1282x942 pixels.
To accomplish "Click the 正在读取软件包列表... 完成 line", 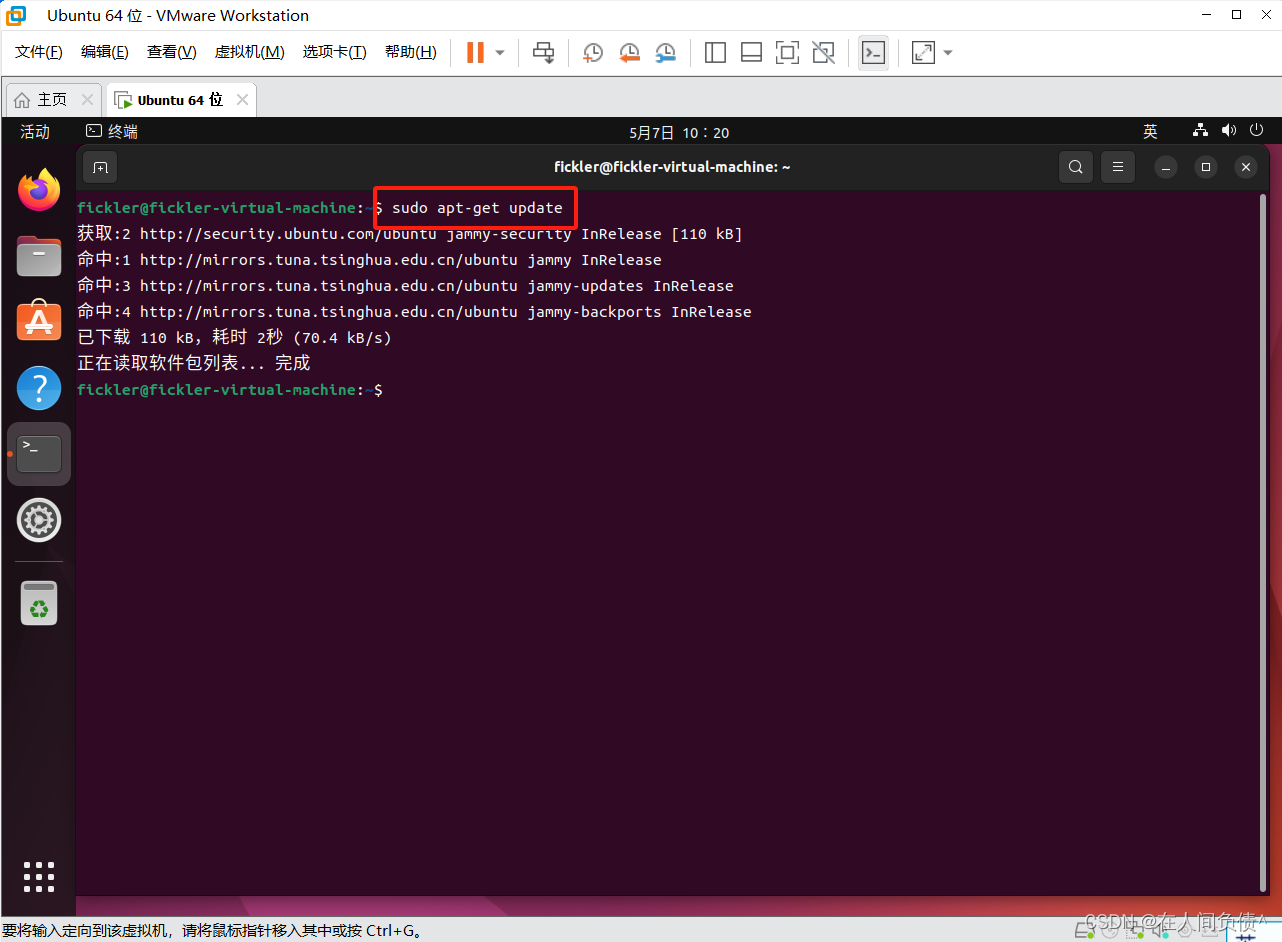I will [x=194, y=364].
